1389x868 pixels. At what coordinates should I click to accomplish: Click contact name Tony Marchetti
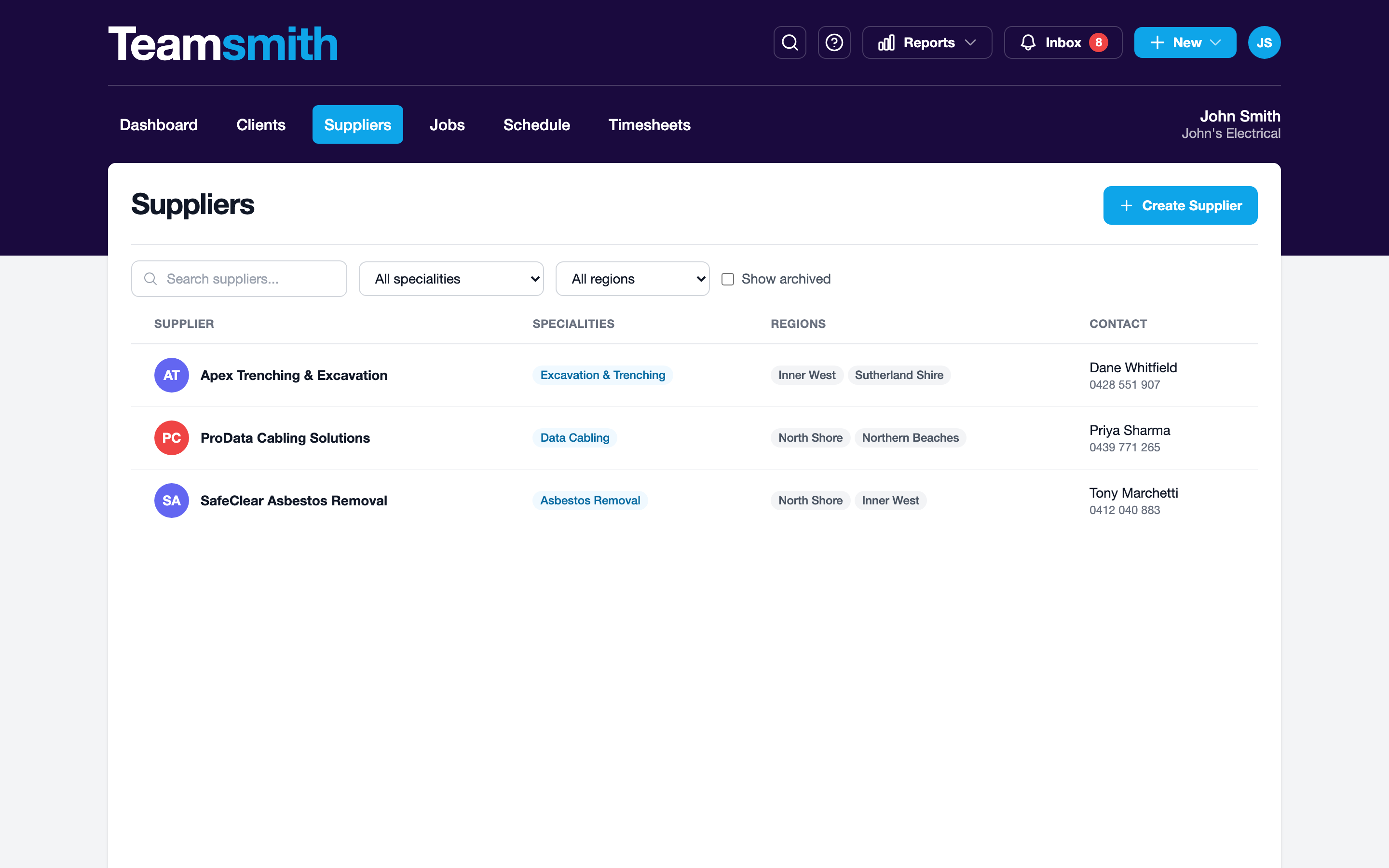click(1133, 492)
